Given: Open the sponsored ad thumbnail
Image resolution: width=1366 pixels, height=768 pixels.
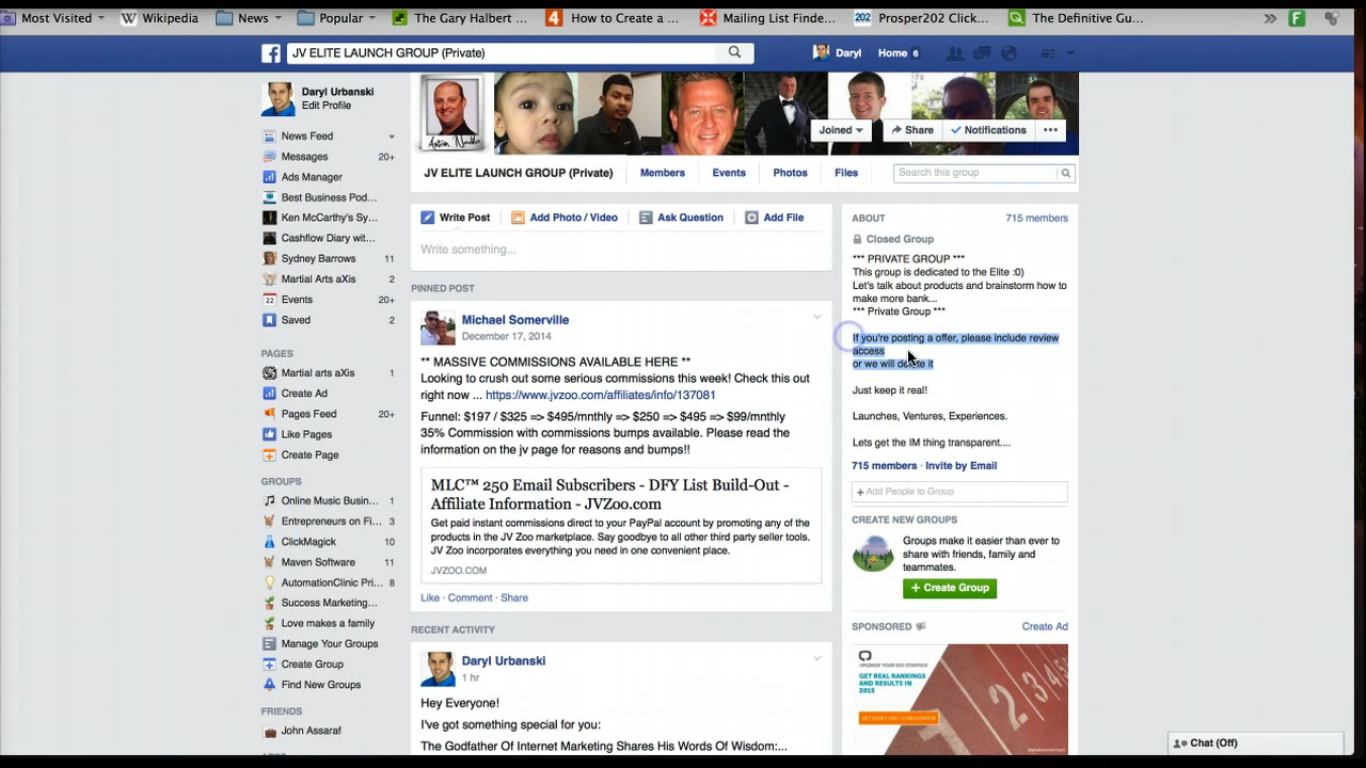Looking at the screenshot, I should [x=960, y=699].
